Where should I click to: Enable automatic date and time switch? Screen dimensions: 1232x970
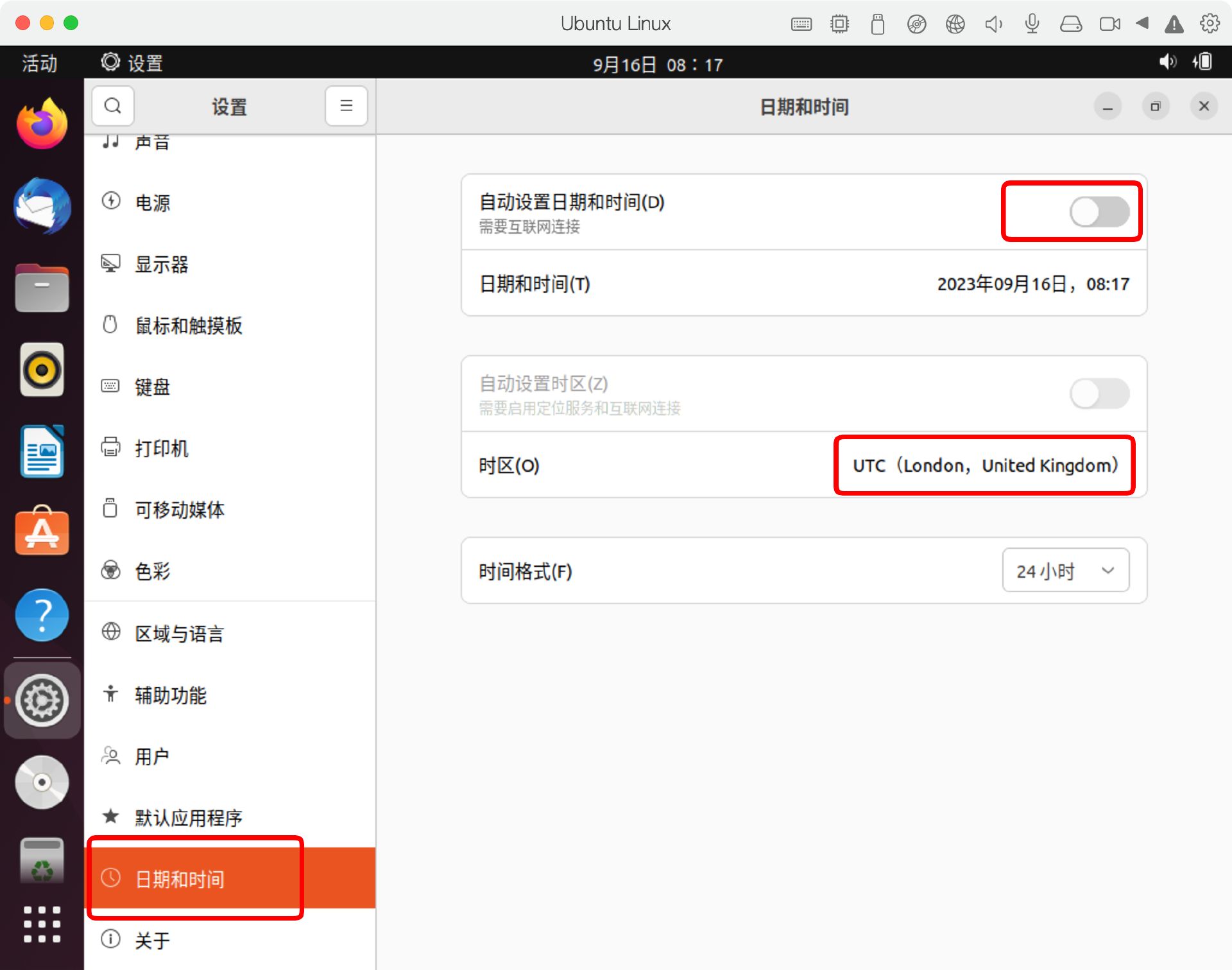pos(1099,212)
